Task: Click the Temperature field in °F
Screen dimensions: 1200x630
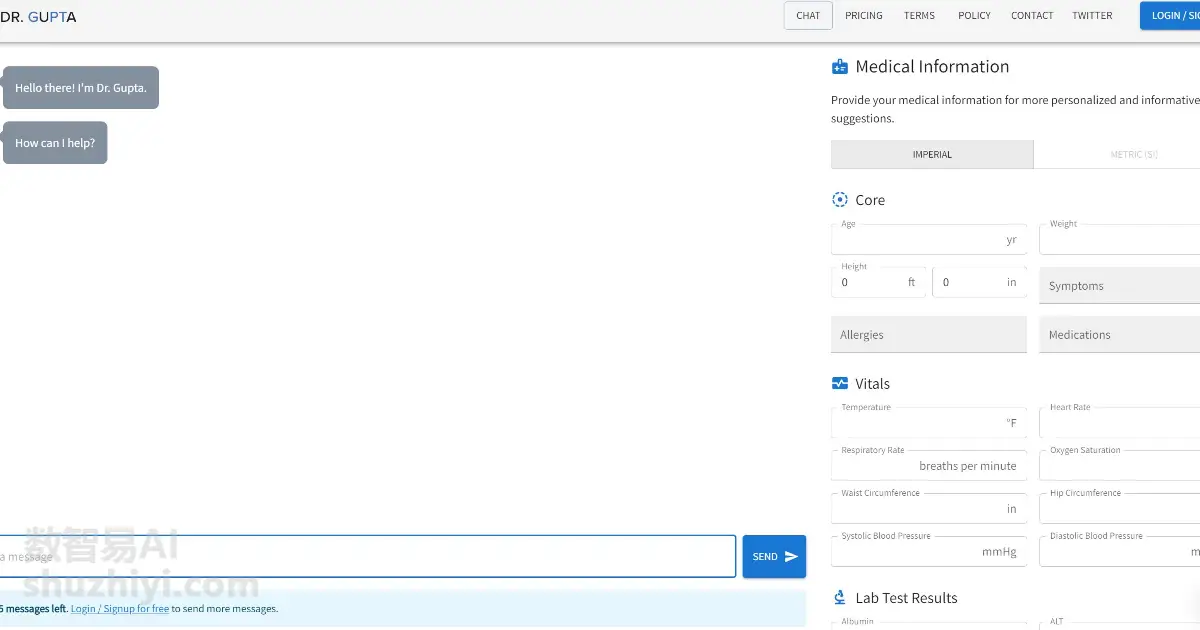Action: [929, 423]
